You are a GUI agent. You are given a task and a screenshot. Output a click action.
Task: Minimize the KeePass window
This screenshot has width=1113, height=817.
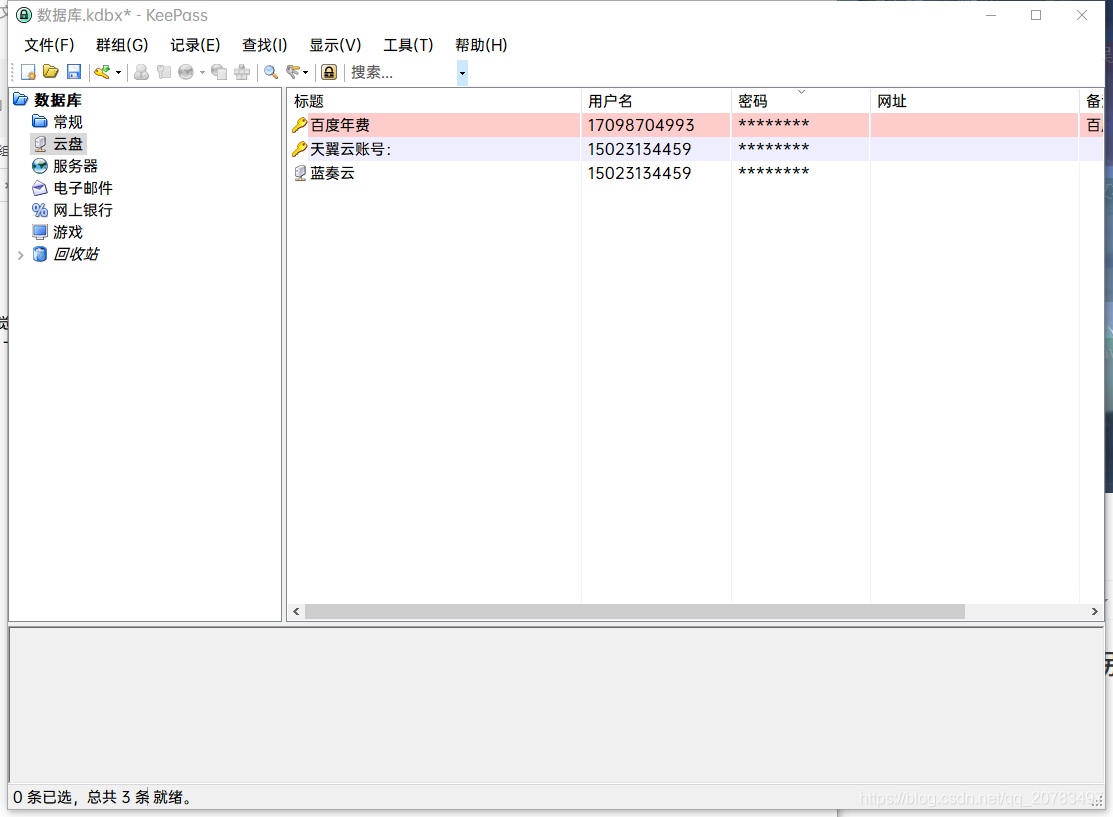click(991, 15)
